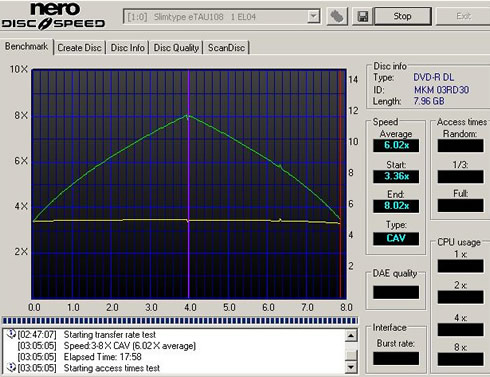Image resolution: width=490 pixels, height=377 pixels.
Task: Click log line 'Starting transfer rate test'
Action: tap(110, 334)
